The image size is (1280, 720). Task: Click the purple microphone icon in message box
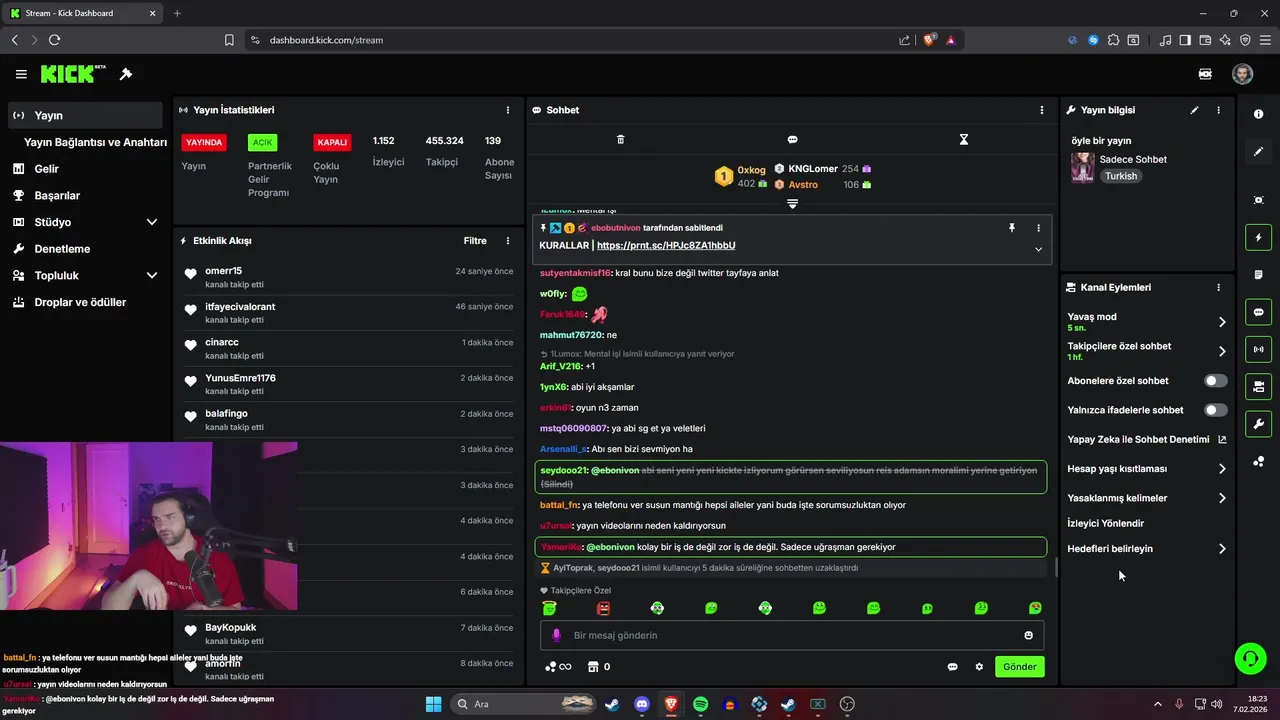557,635
